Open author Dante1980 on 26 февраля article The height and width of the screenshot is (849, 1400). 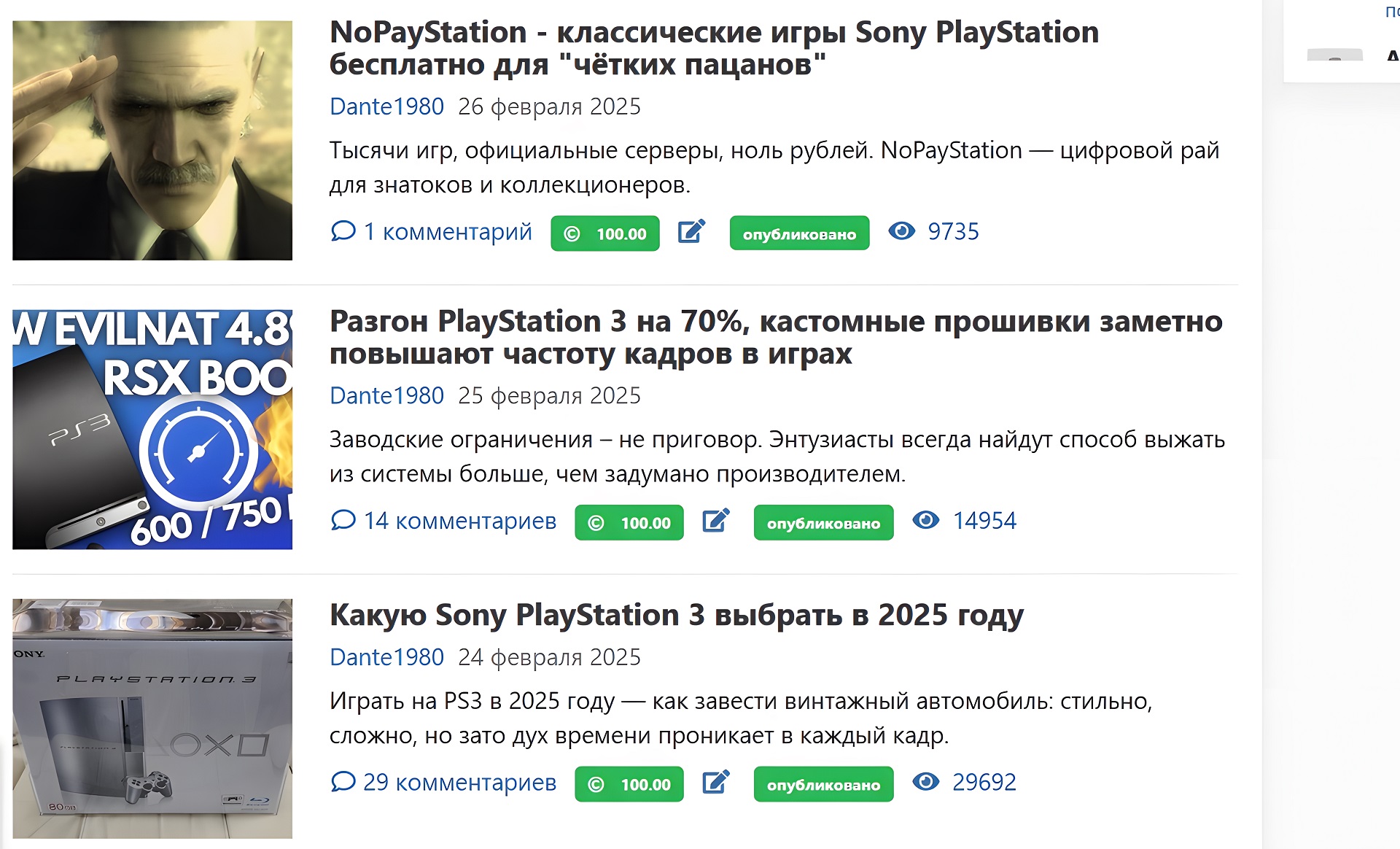click(386, 106)
